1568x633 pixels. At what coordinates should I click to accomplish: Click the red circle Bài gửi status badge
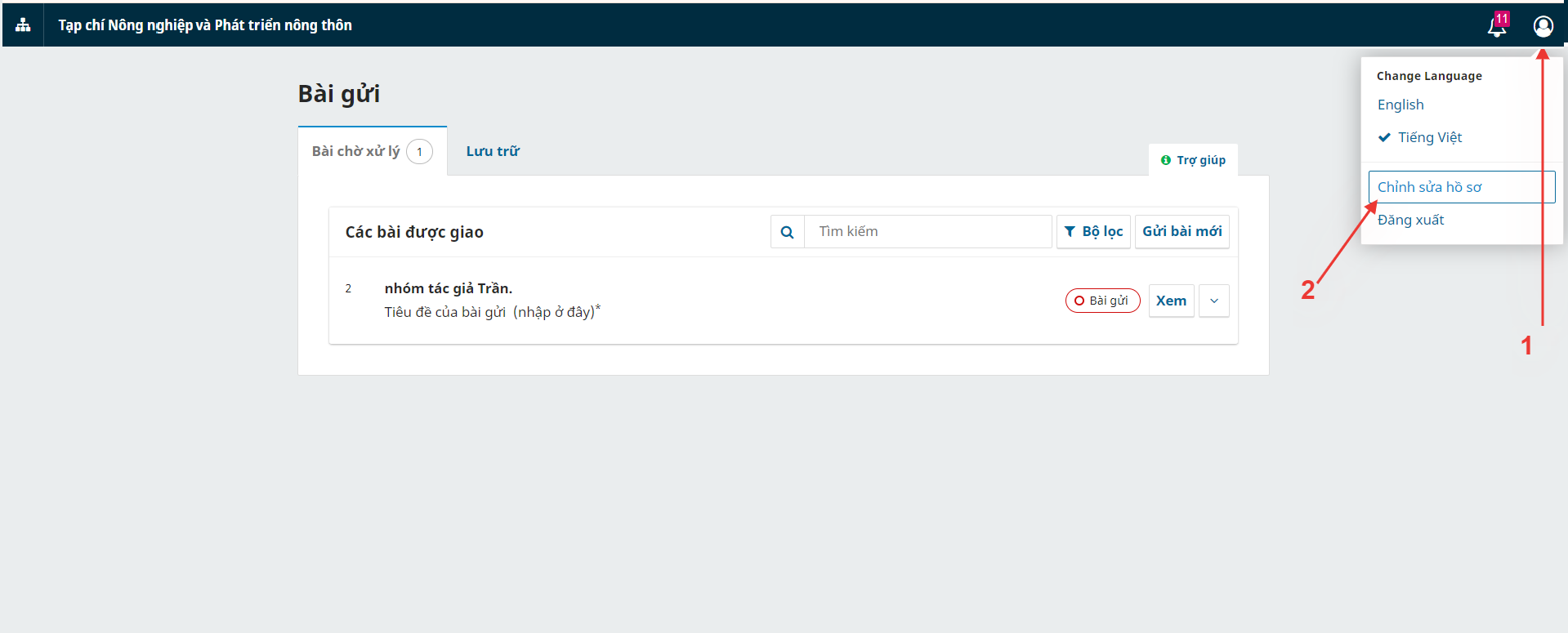tap(1102, 301)
